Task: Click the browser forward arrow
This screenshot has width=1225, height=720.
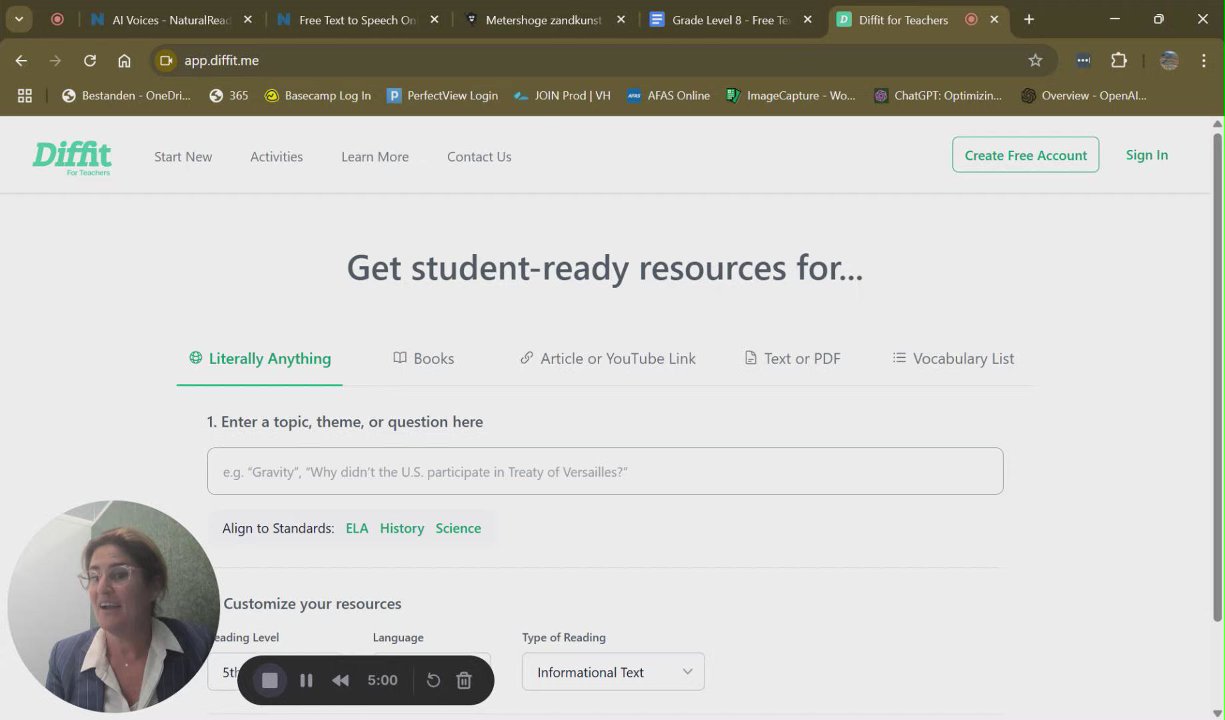Action: tap(55, 60)
